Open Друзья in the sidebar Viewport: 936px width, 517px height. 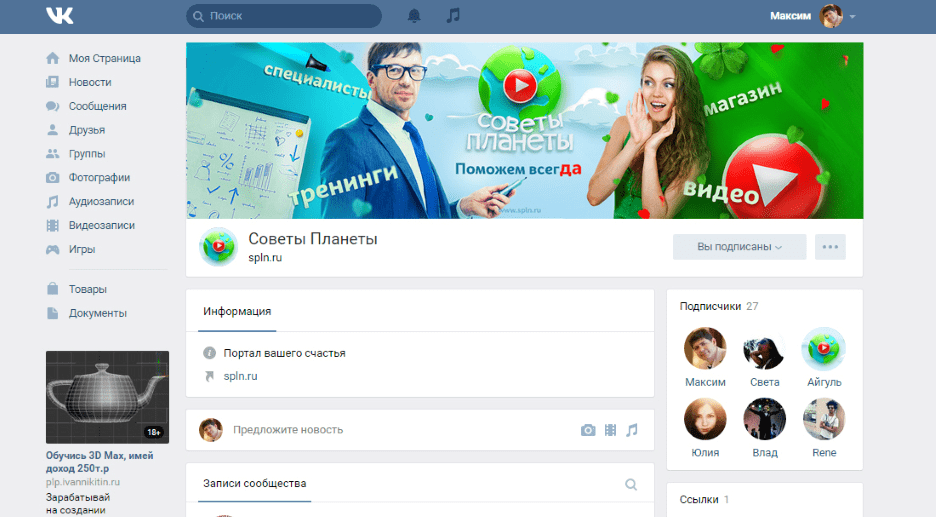point(87,130)
